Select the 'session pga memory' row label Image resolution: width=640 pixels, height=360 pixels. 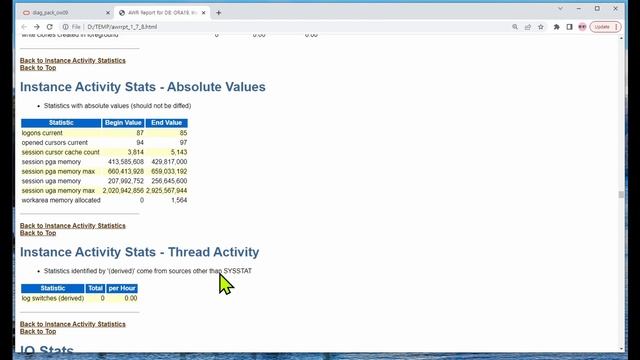coord(51,162)
